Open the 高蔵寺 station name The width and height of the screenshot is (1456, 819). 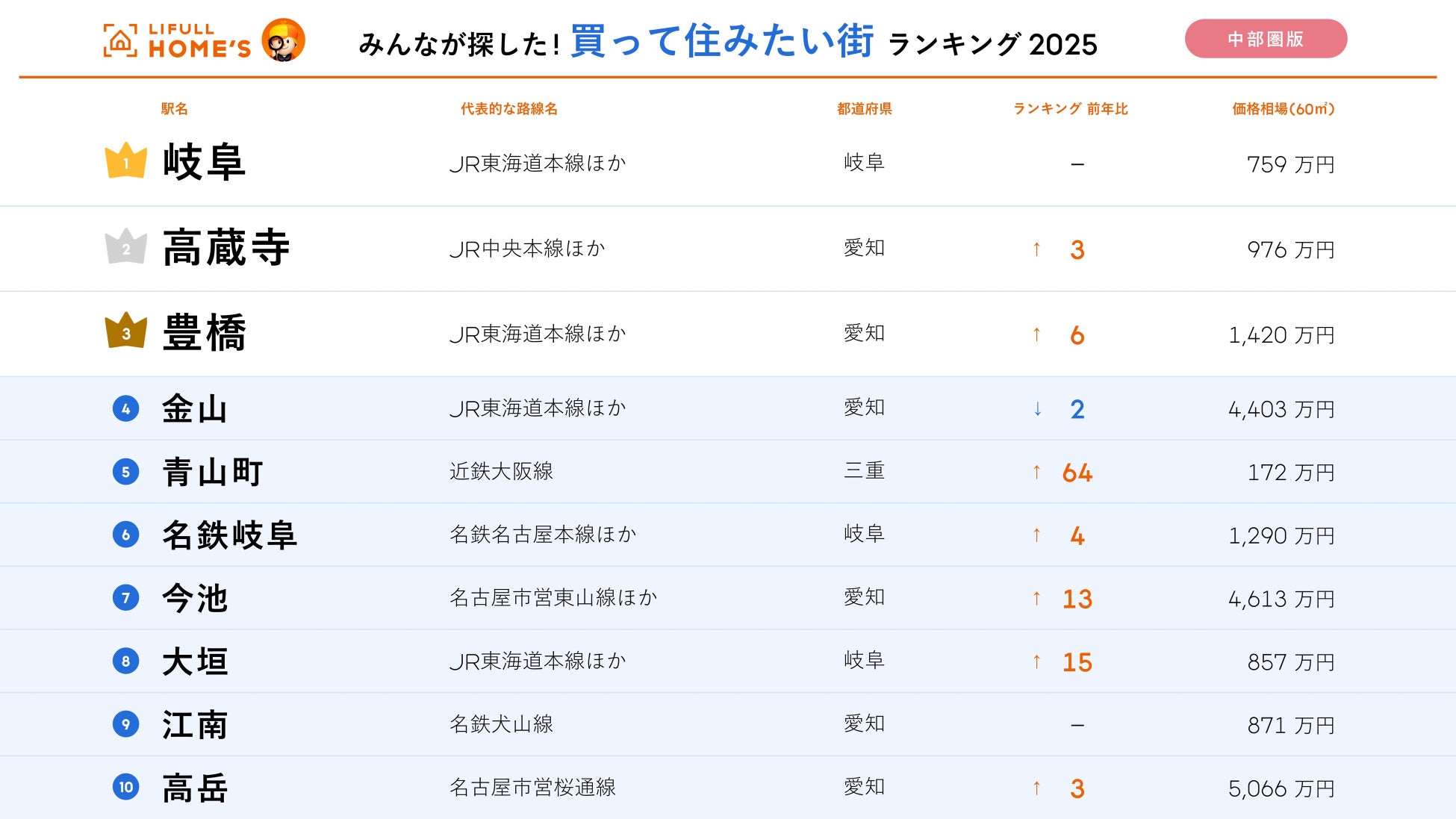225,248
